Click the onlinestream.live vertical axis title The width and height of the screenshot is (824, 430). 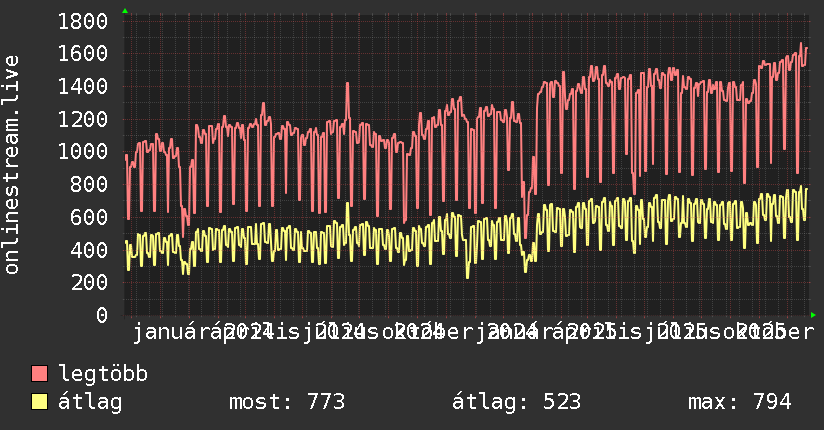click(x=11, y=165)
